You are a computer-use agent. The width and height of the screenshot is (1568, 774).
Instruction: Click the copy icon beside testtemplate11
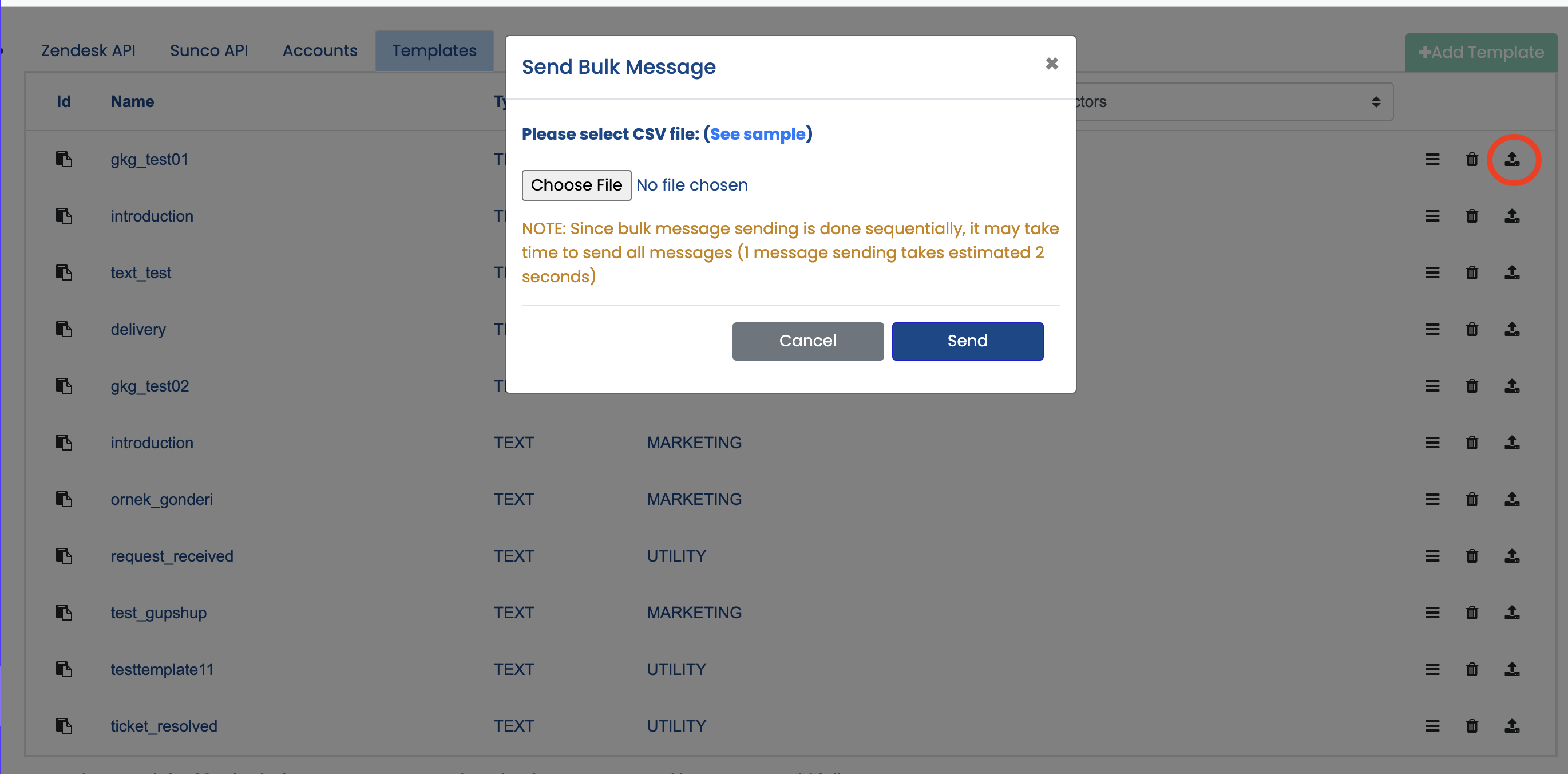[64, 669]
